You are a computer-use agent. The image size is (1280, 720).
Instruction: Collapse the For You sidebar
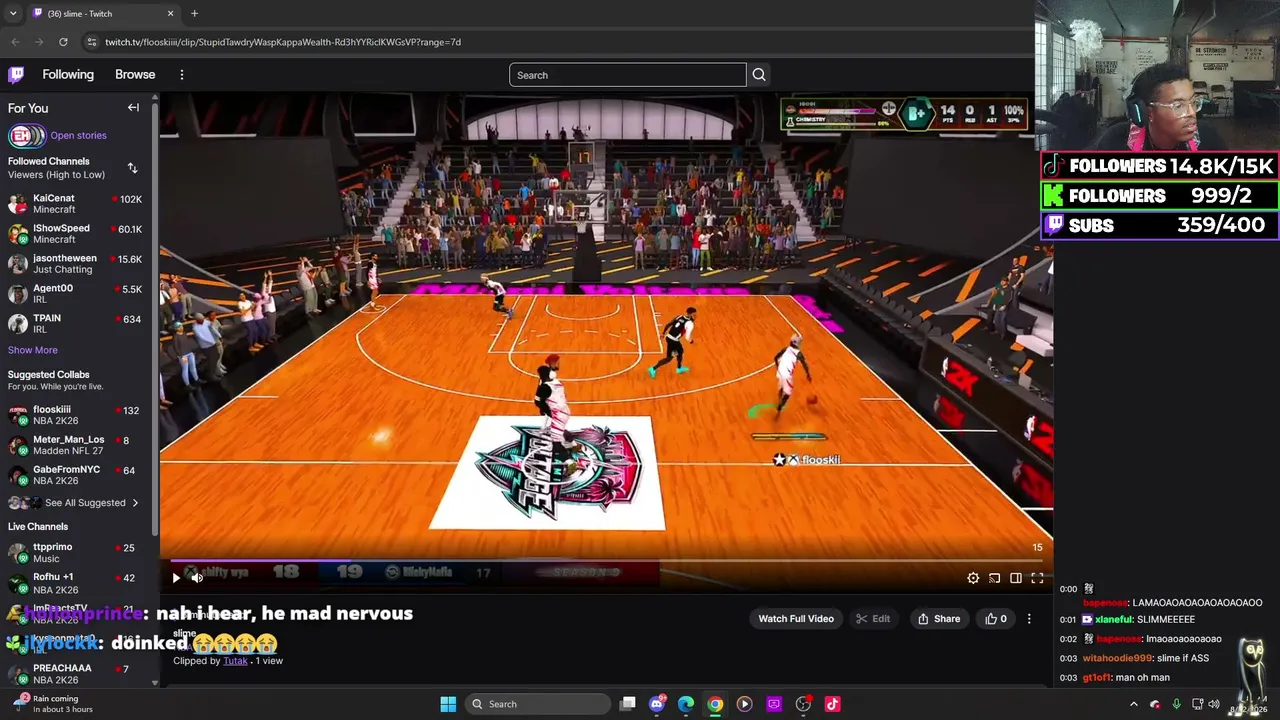tap(133, 108)
